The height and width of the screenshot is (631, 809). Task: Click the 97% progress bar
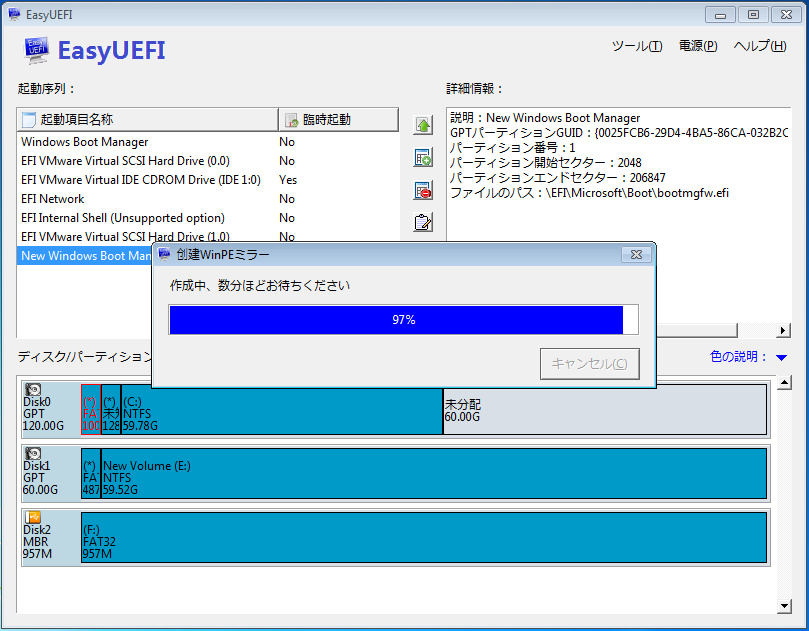click(403, 319)
